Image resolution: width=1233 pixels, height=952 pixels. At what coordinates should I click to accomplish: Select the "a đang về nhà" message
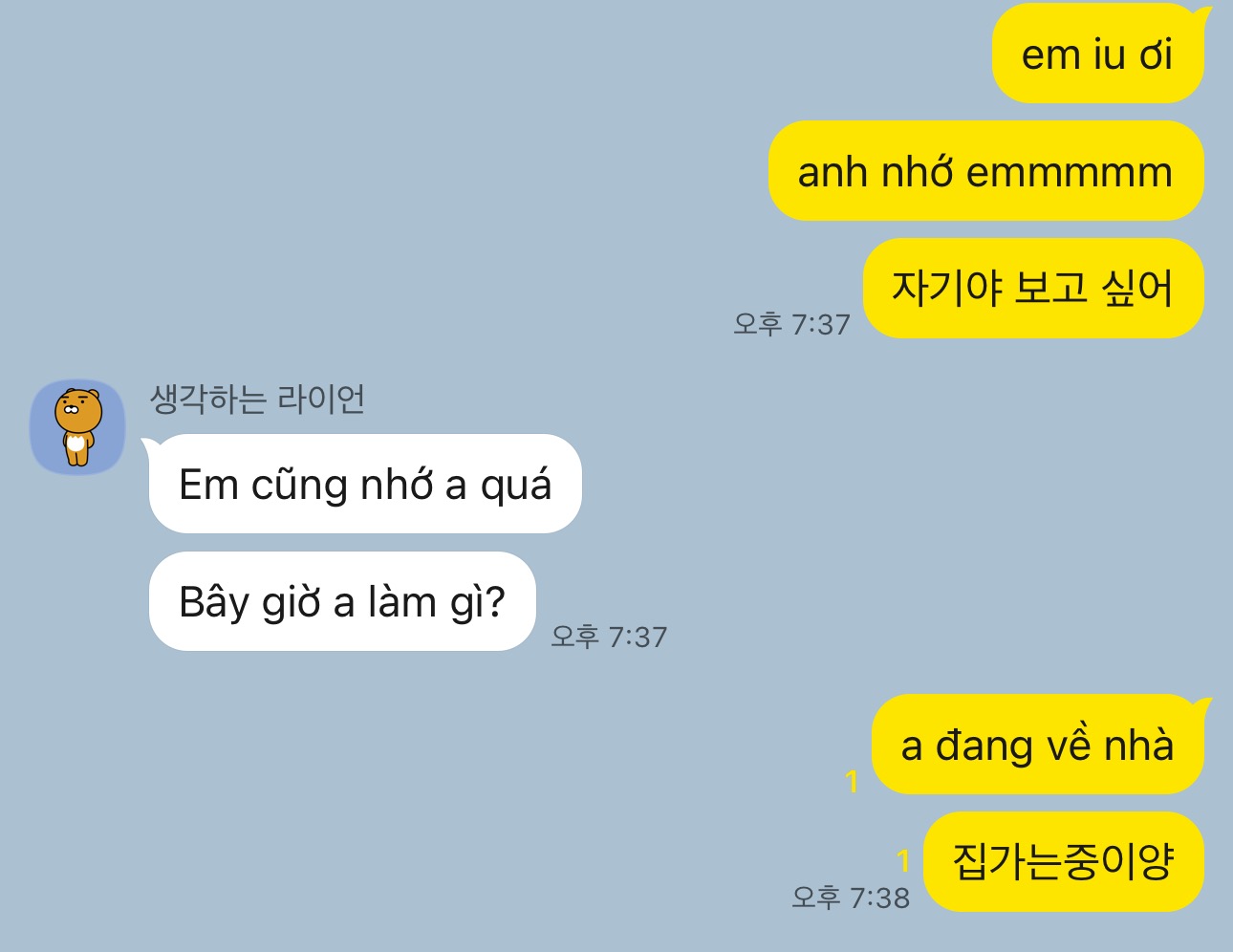(1037, 745)
